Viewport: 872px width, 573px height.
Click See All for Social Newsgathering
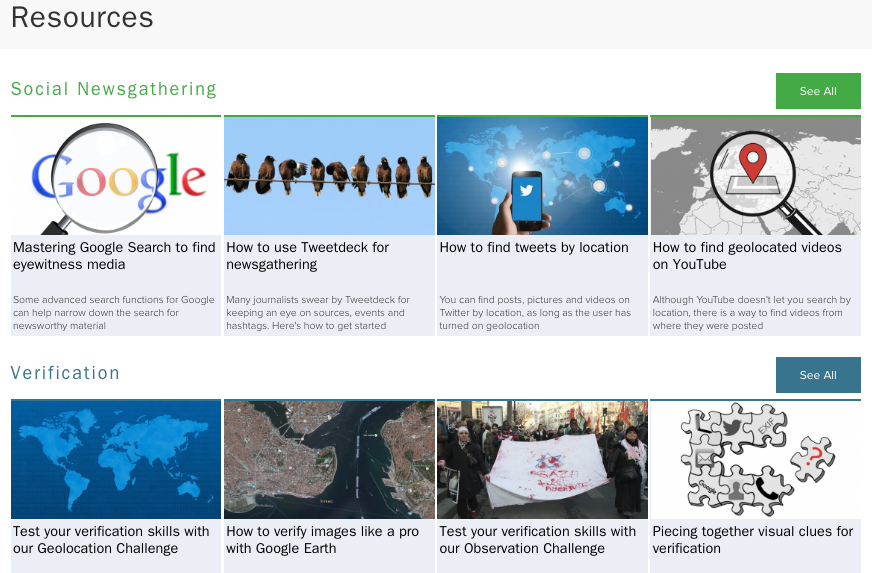(x=817, y=91)
